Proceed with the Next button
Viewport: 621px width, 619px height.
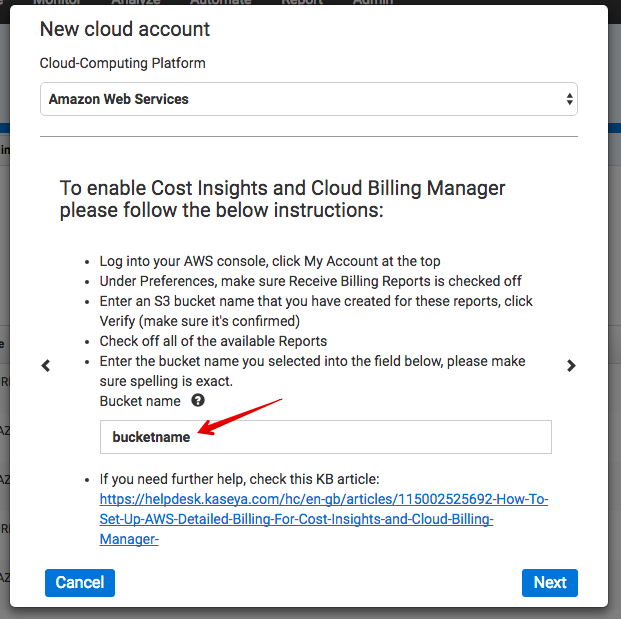[x=550, y=583]
